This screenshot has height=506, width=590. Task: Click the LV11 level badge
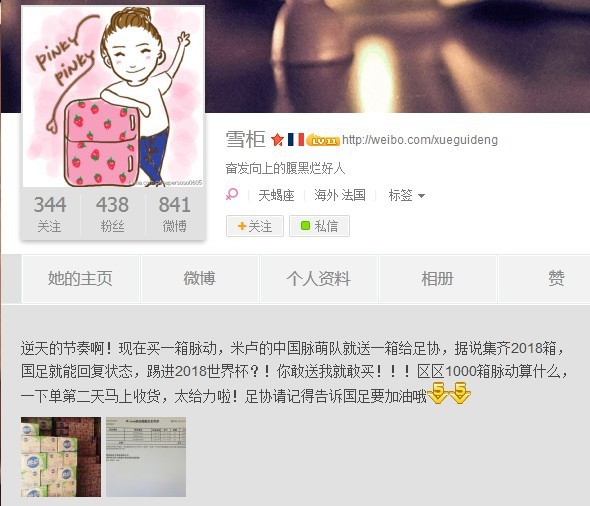323,140
